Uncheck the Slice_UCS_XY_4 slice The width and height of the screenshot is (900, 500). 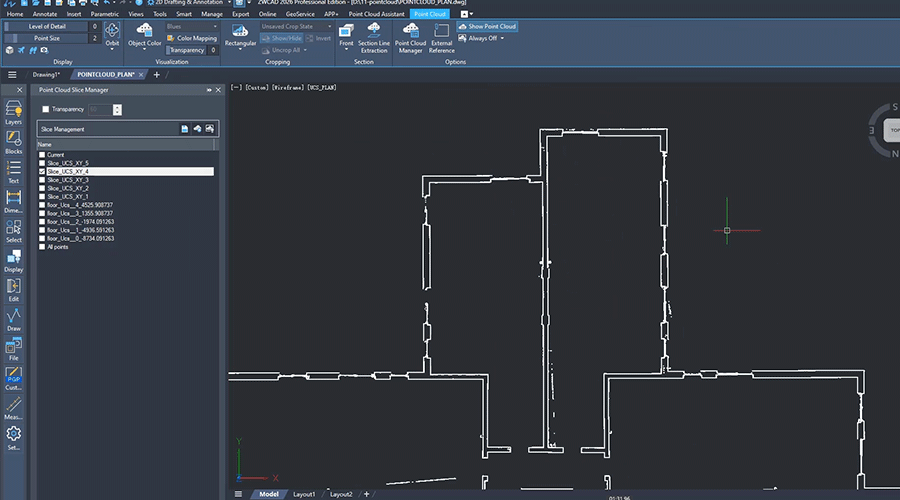point(42,172)
